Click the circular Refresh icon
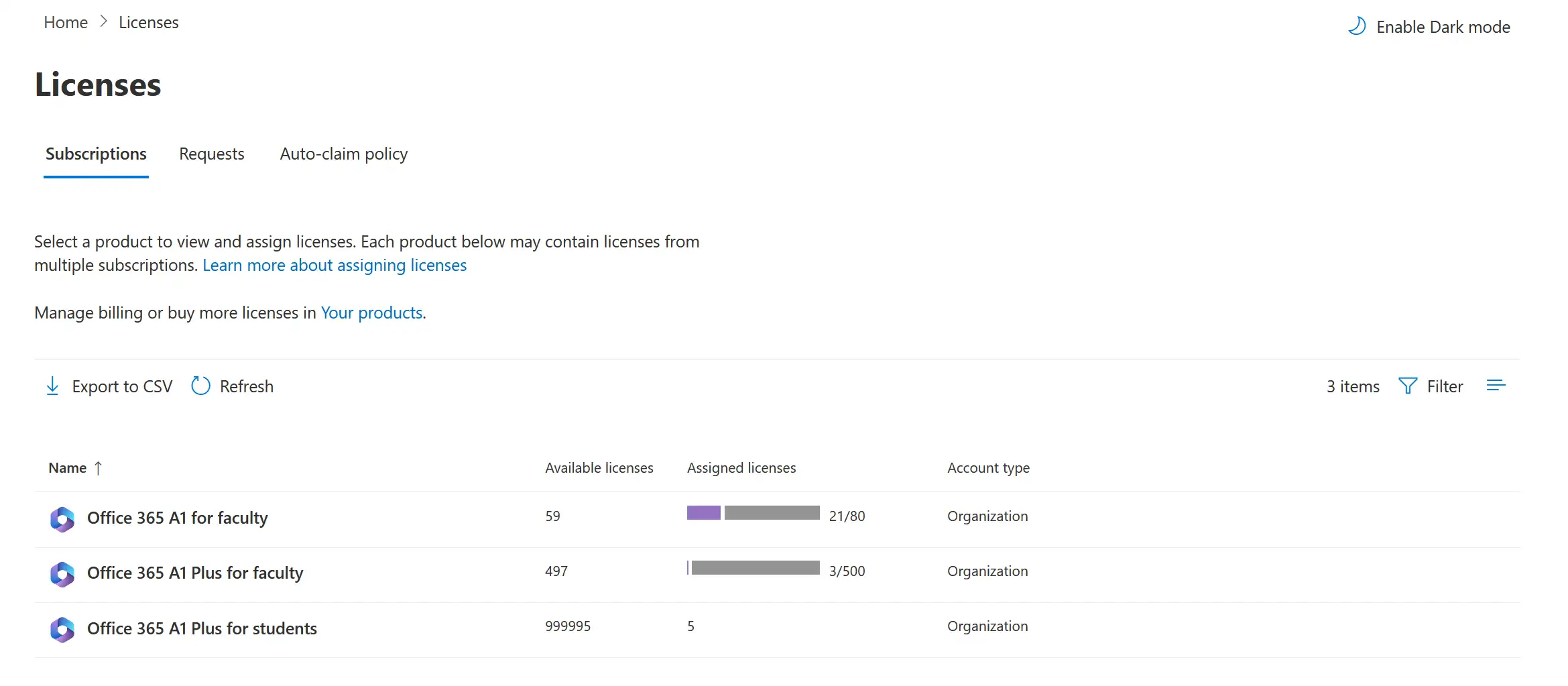1568x686 pixels. pos(200,386)
